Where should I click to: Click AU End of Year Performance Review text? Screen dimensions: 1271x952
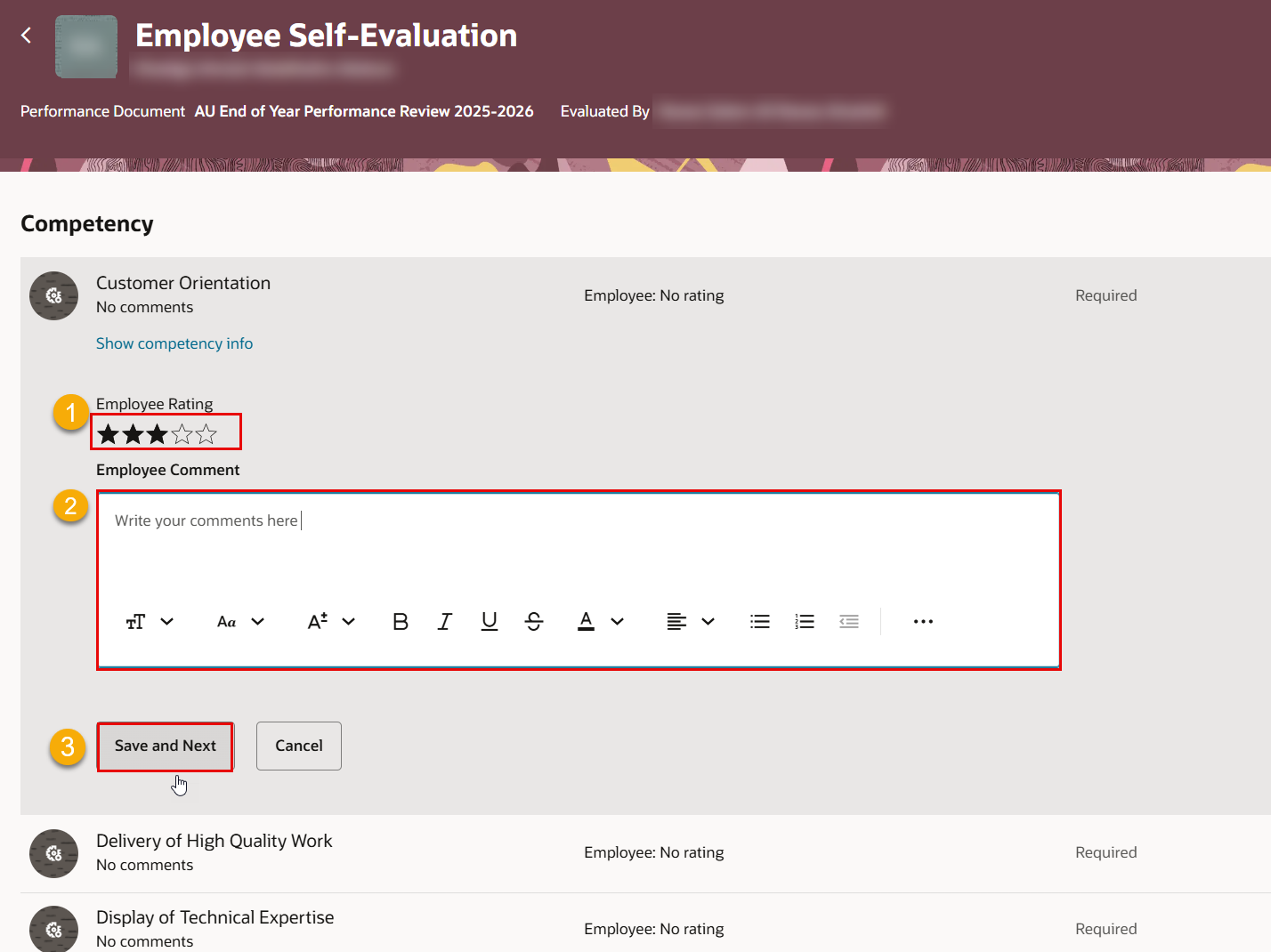tap(364, 111)
